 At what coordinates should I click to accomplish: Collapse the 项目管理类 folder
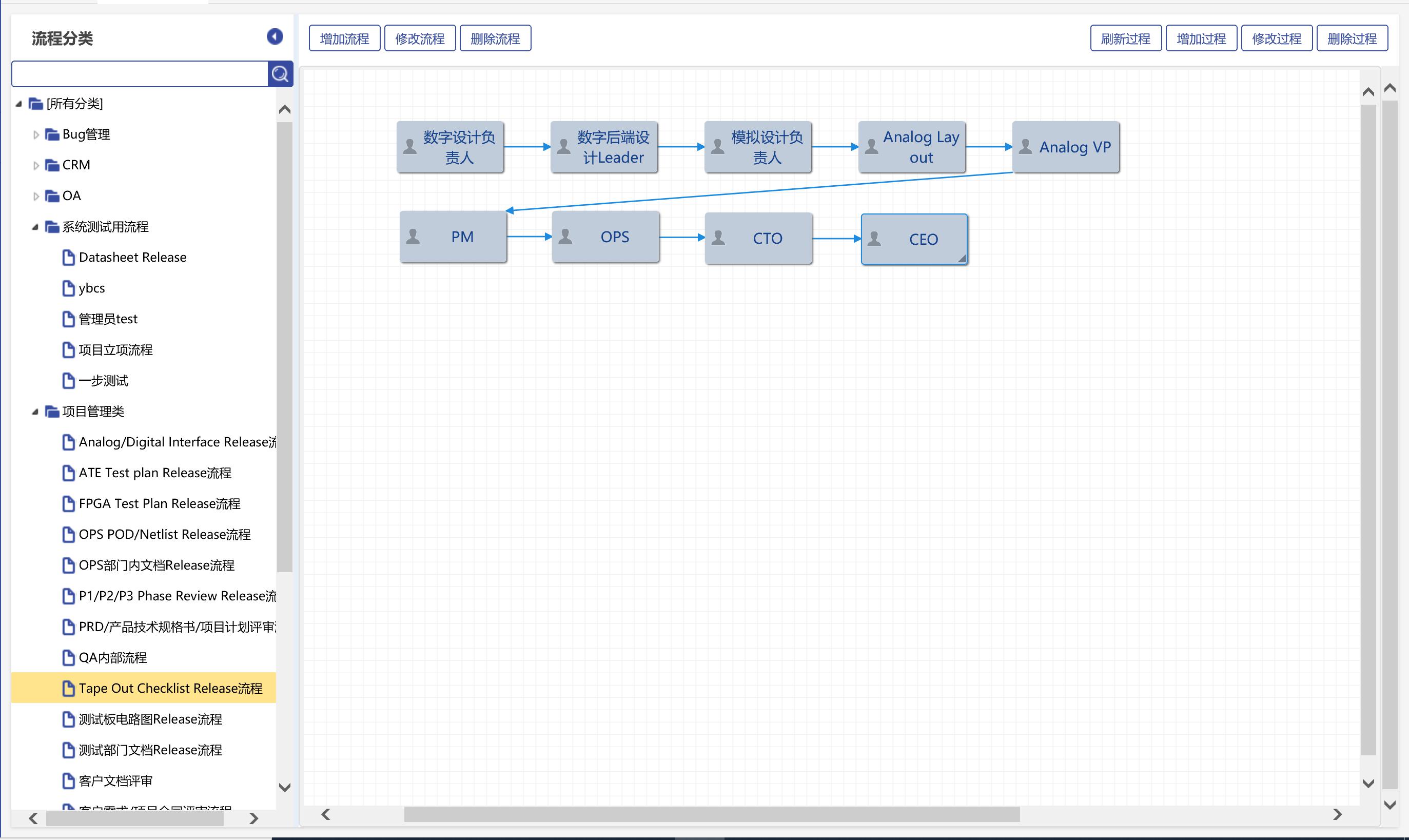tap(35, 412)
